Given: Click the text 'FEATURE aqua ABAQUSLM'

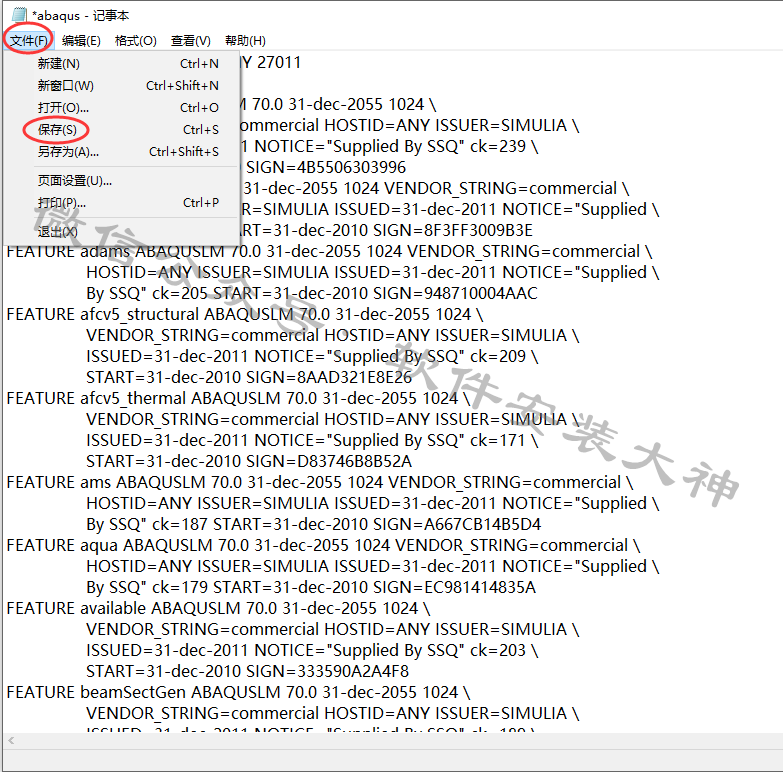Looking at the screenshot, I should 109,545.
